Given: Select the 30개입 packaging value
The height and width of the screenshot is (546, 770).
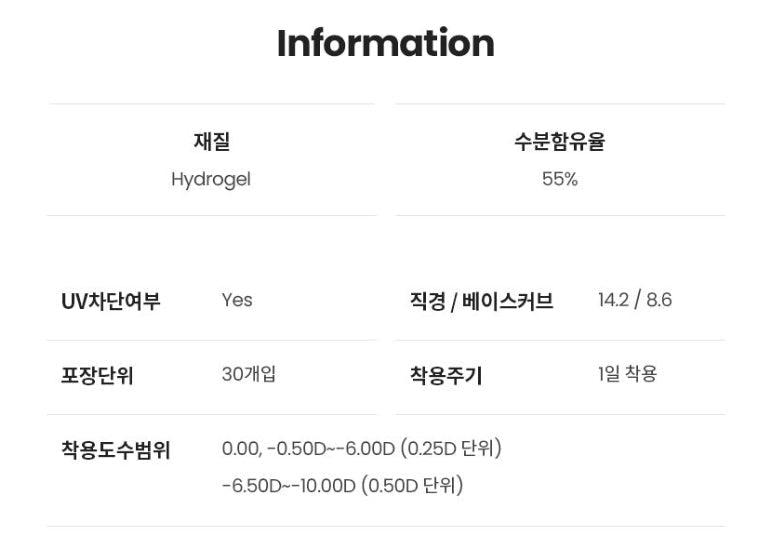Looking at the screenshot, I should tap(249, 375).
